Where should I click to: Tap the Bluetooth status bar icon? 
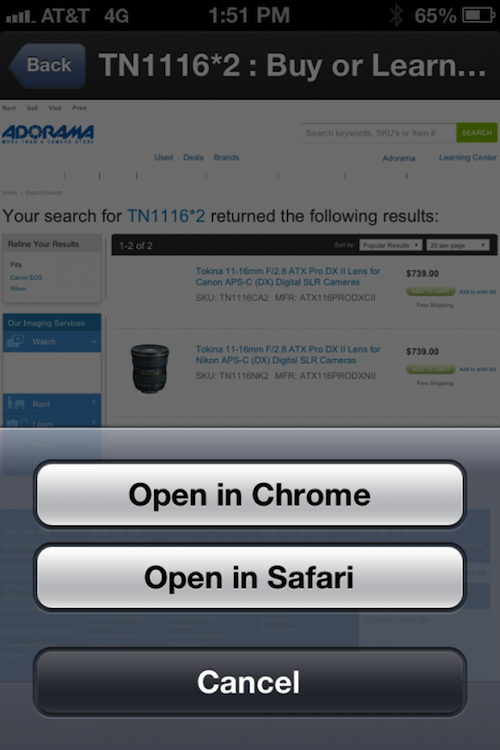click(396, 15)
